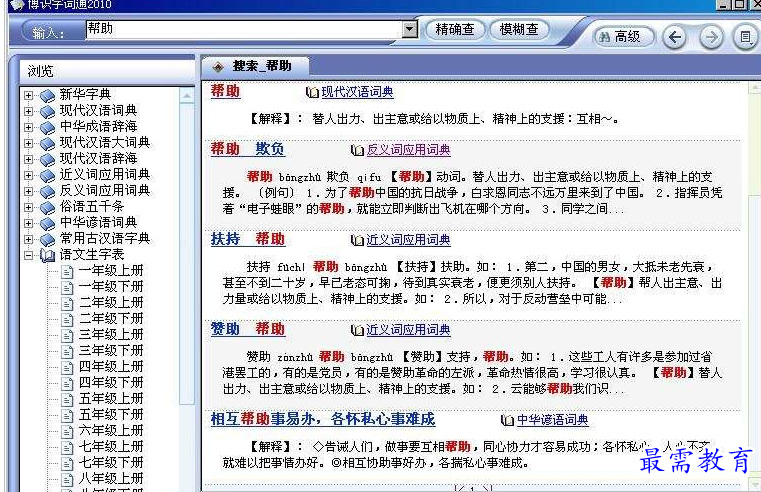Click the 新华字典 book icon
761x492 pixels.
[x=47, y=96]
